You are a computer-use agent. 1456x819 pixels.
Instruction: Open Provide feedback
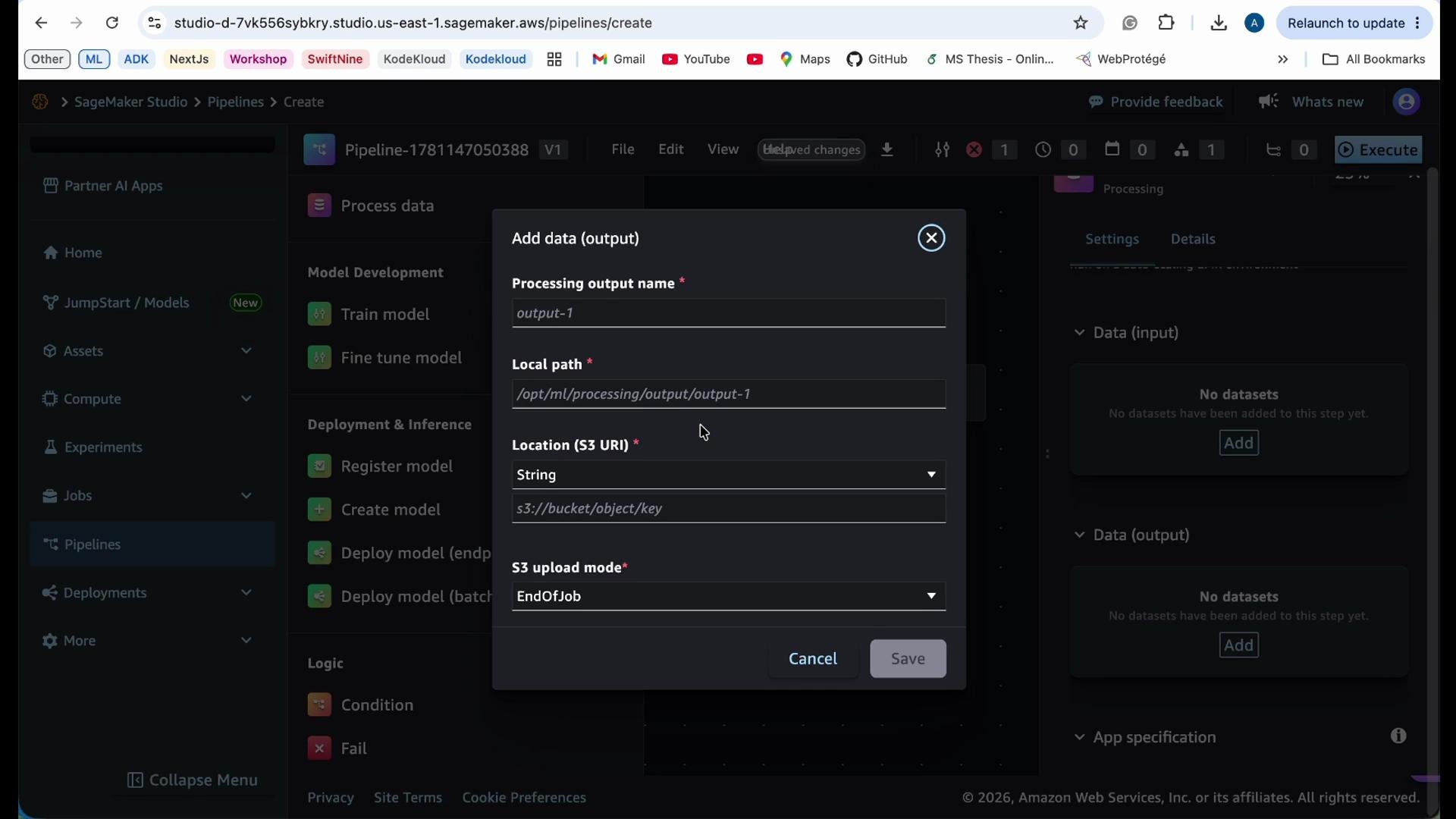coord(1156,102)
